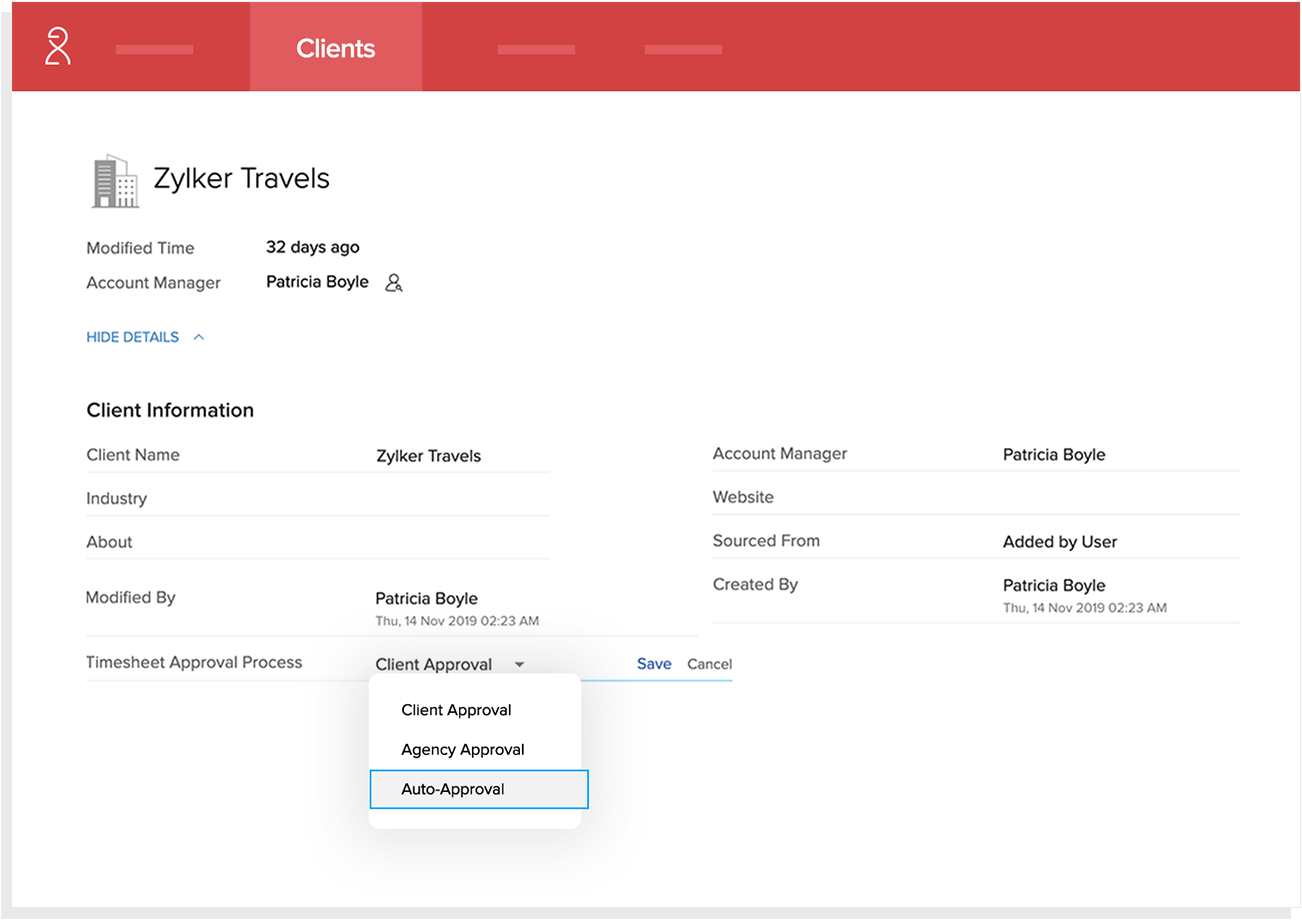Open Timesheet Approval Process dropdown arrow
This screenshot has height=920, width=1302.
click(519, 664)
